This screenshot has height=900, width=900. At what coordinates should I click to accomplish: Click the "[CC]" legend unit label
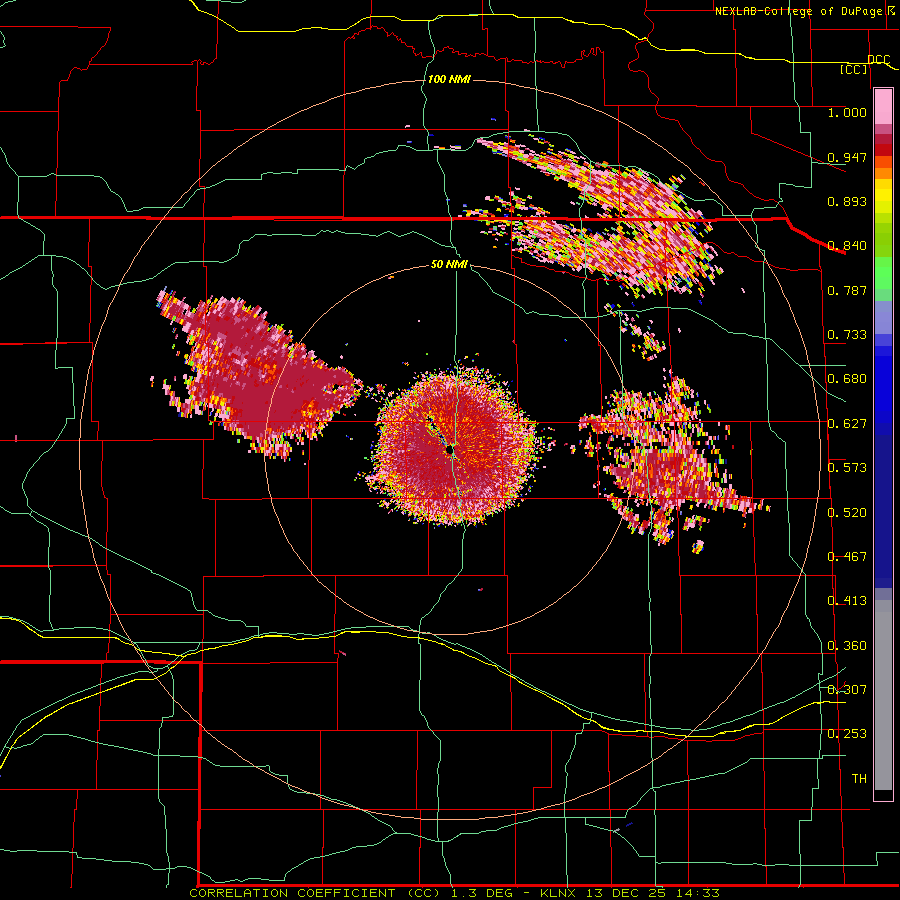[x=854, y=69]
